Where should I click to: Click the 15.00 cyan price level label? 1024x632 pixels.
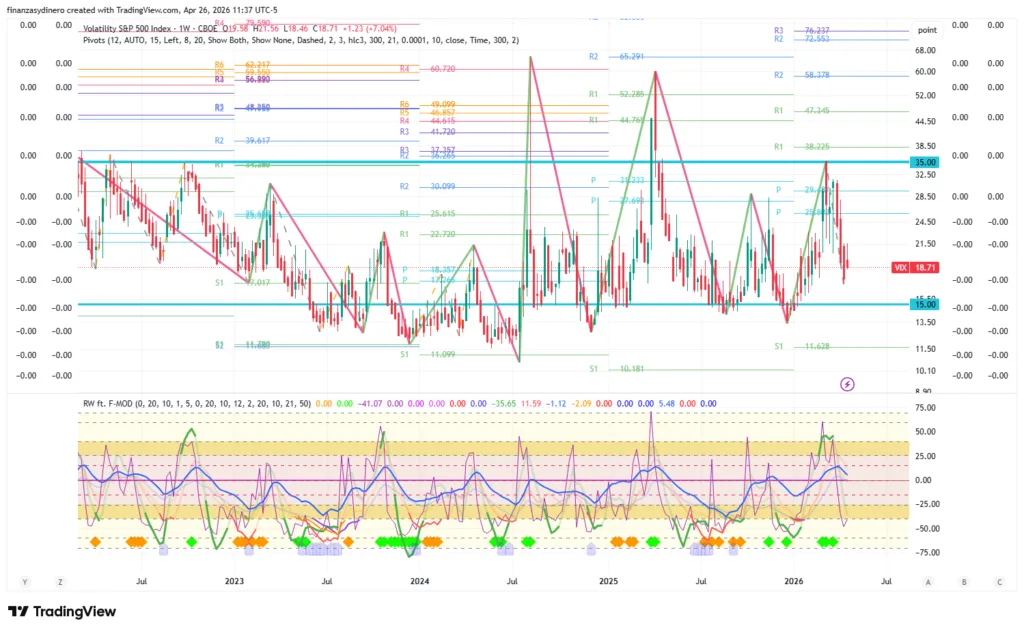pos(925,304)
